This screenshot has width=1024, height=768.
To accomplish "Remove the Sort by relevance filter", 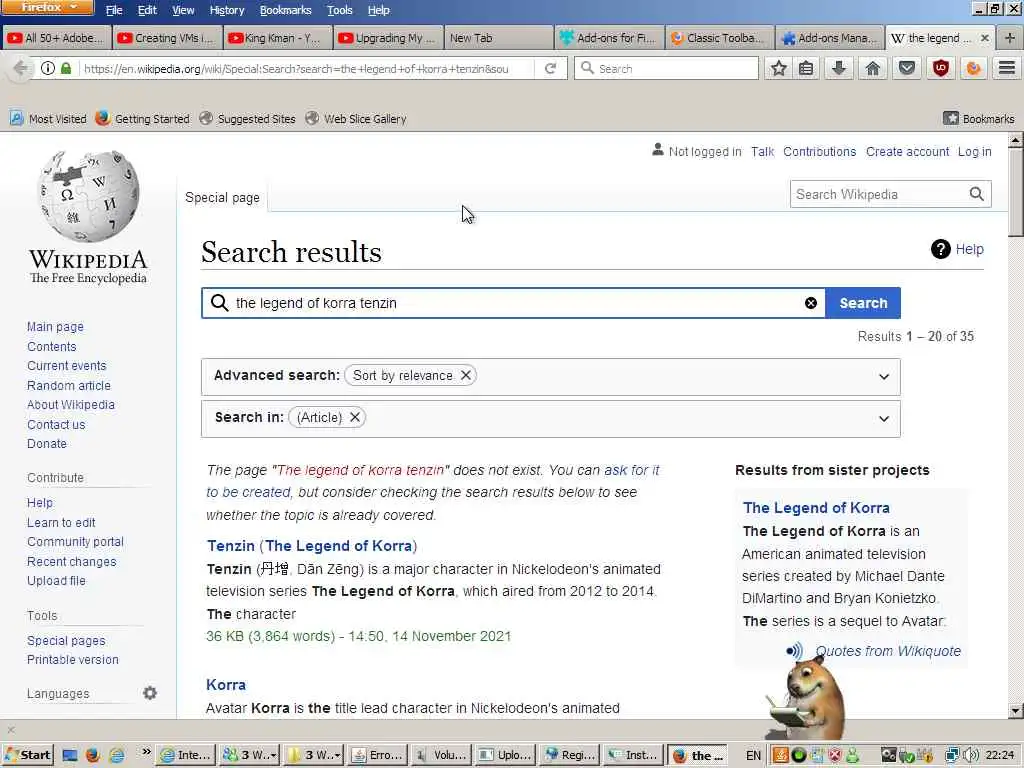I will 466,375.
